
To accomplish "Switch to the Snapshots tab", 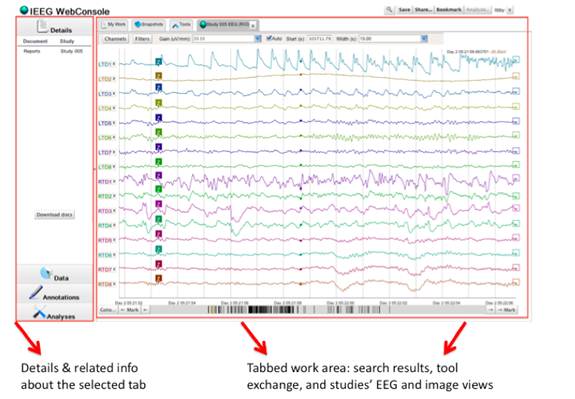I will click(x=149, y=25).
